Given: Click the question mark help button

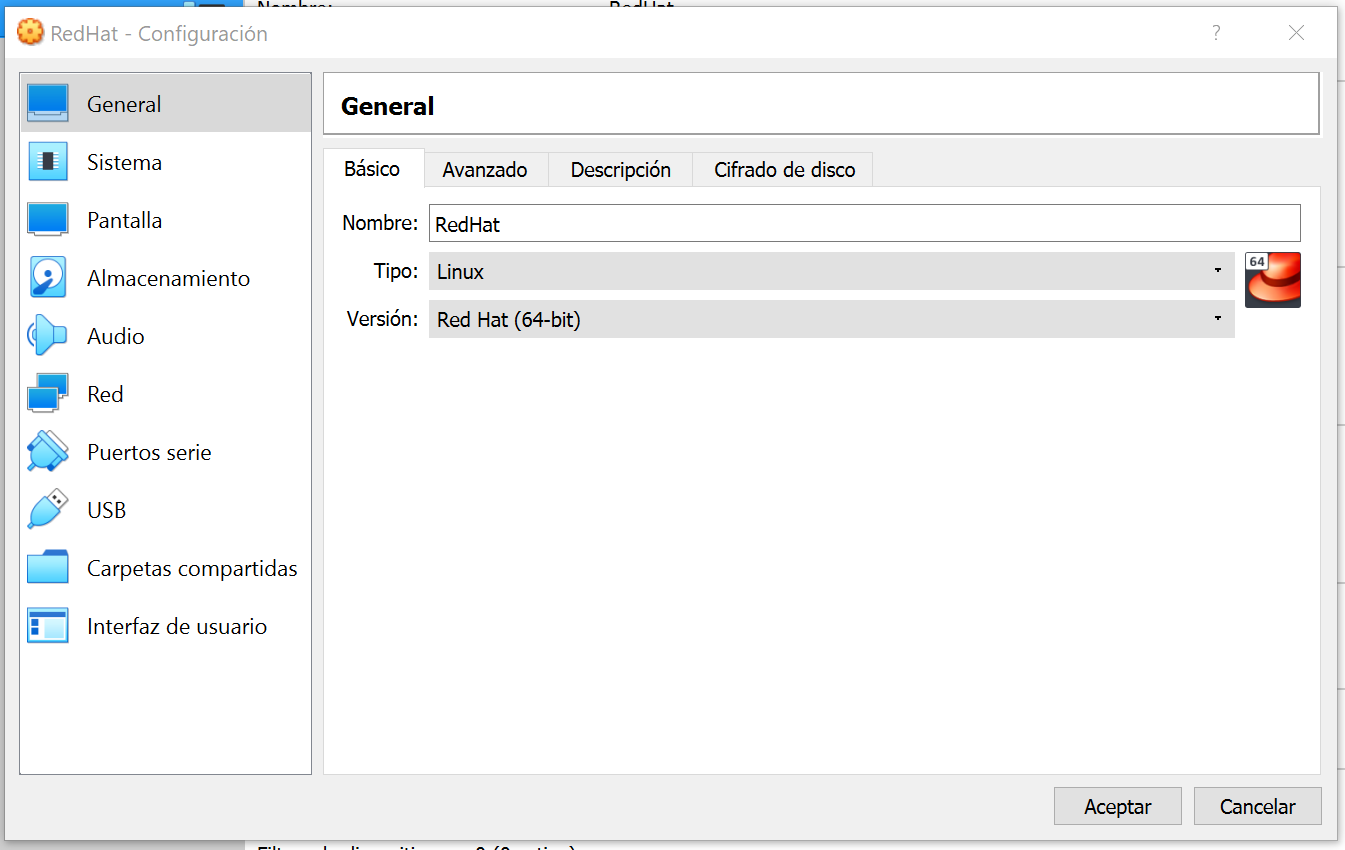Looking at the screenshot, I should click(x=1216, y=33).
